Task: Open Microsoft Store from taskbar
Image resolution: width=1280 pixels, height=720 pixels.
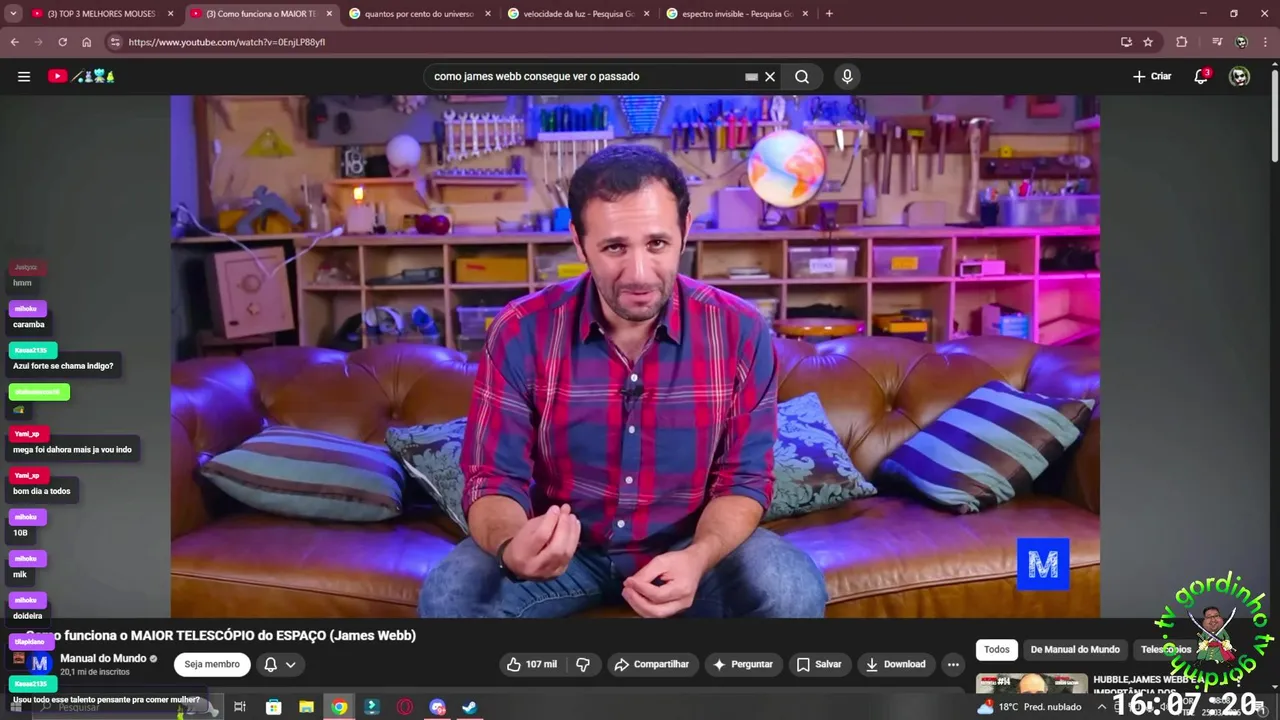Action: pos(273,707)
